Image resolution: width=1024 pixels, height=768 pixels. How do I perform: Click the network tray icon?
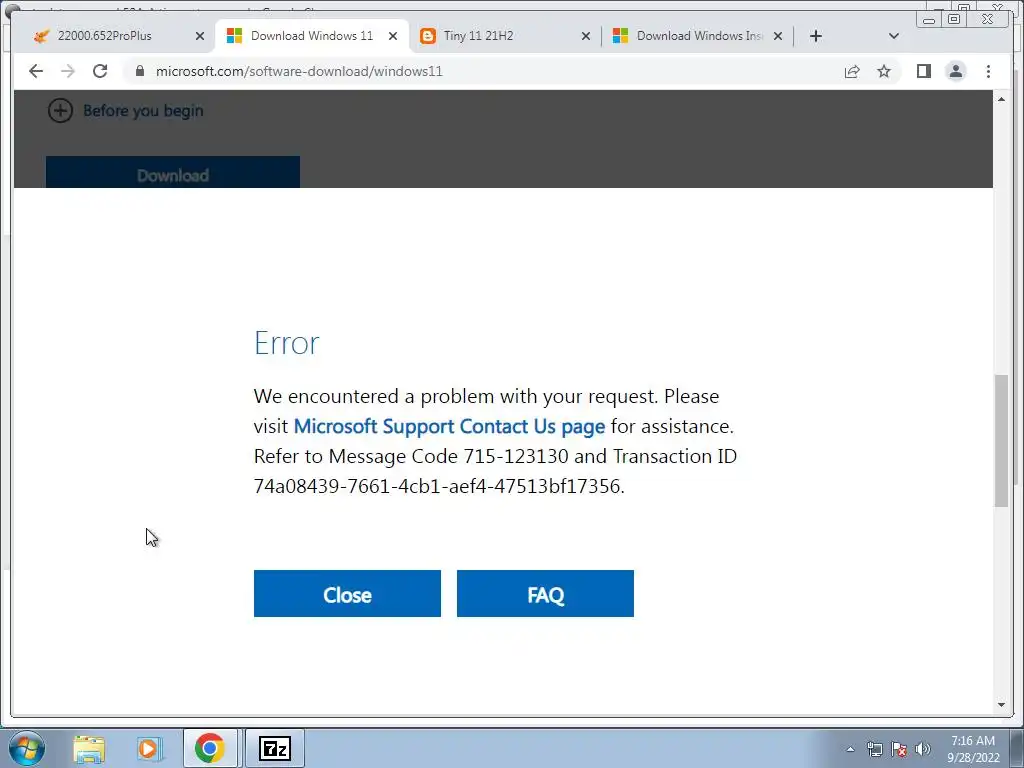[874, 749]
